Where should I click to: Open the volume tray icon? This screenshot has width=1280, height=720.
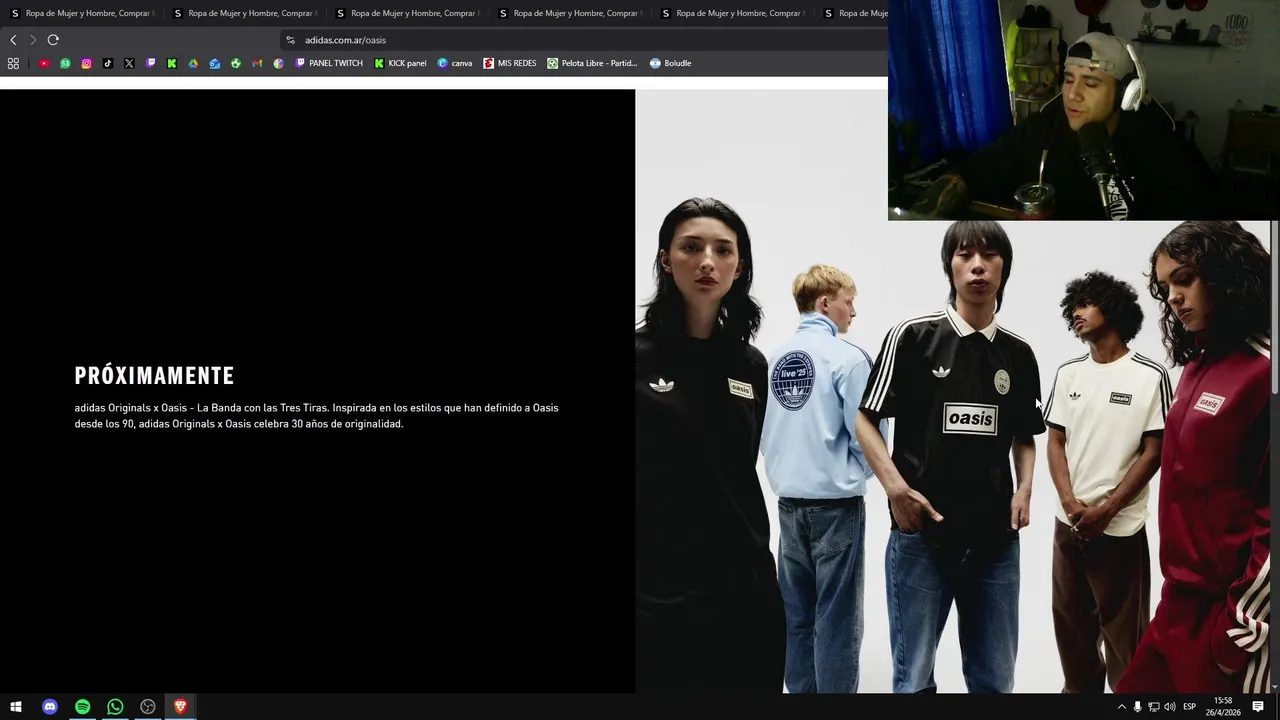coord(1169,707)
